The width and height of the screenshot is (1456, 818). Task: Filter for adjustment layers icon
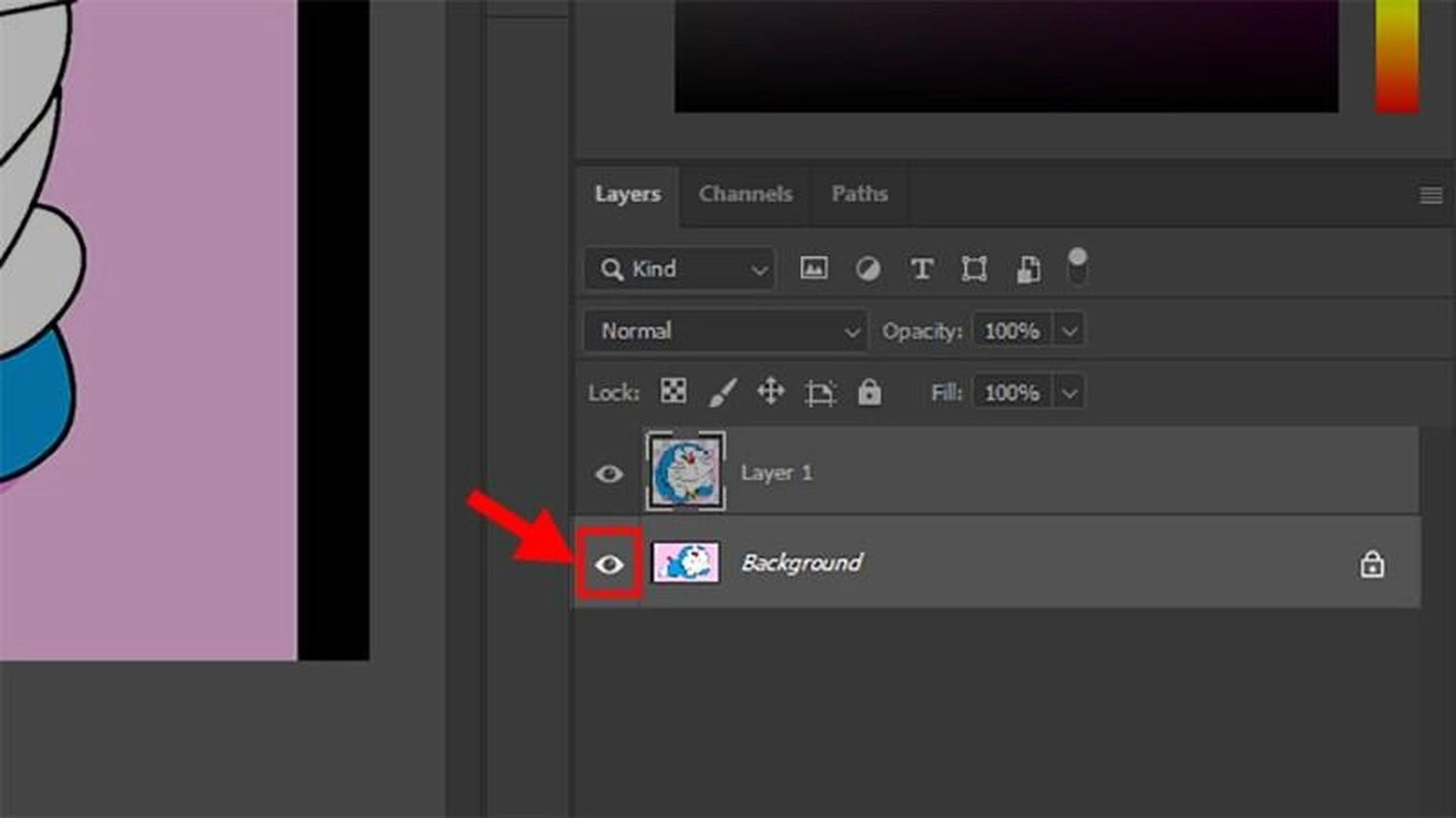(868, 269)
